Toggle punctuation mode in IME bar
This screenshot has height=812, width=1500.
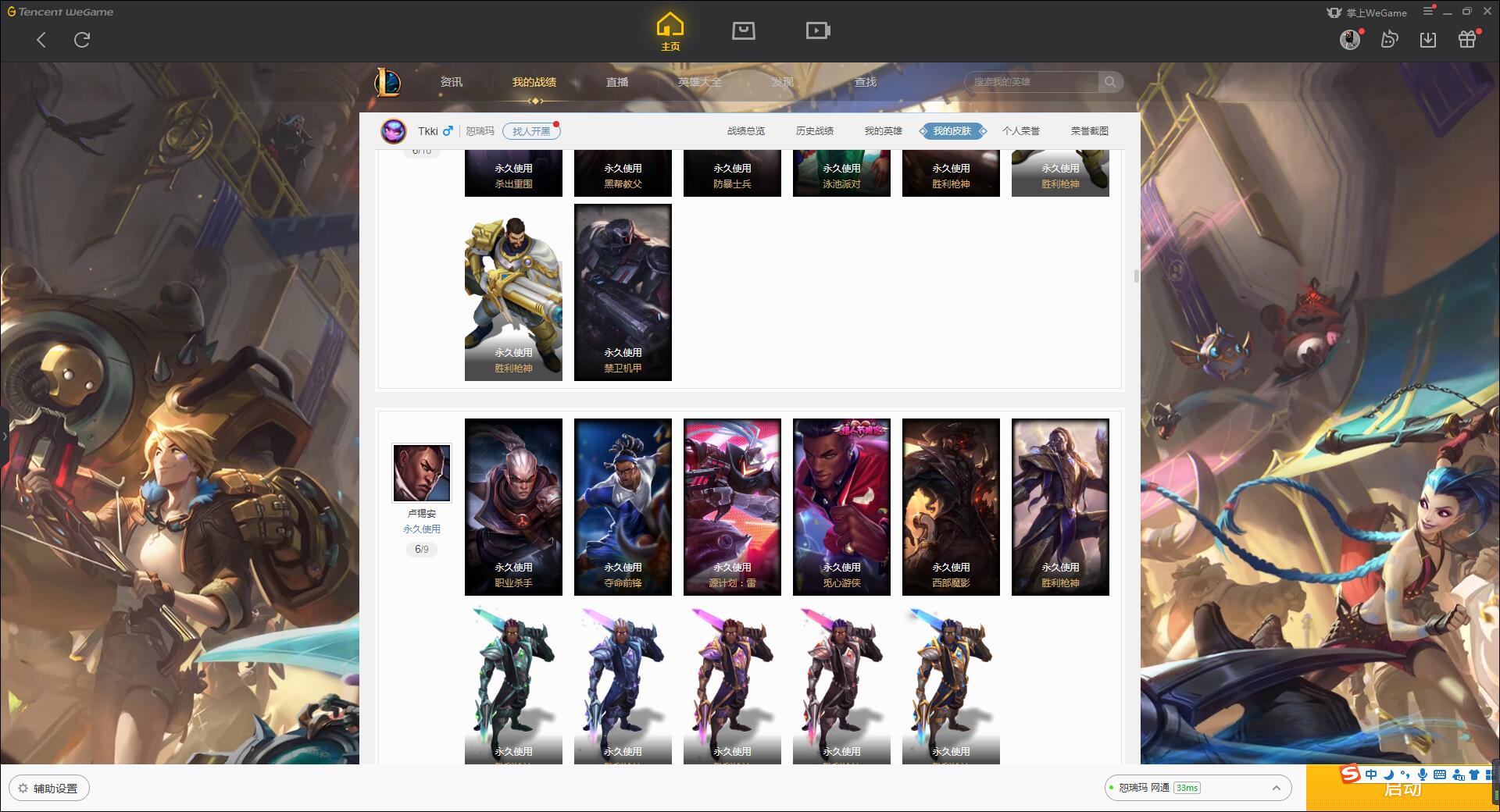pos(1405,775)
